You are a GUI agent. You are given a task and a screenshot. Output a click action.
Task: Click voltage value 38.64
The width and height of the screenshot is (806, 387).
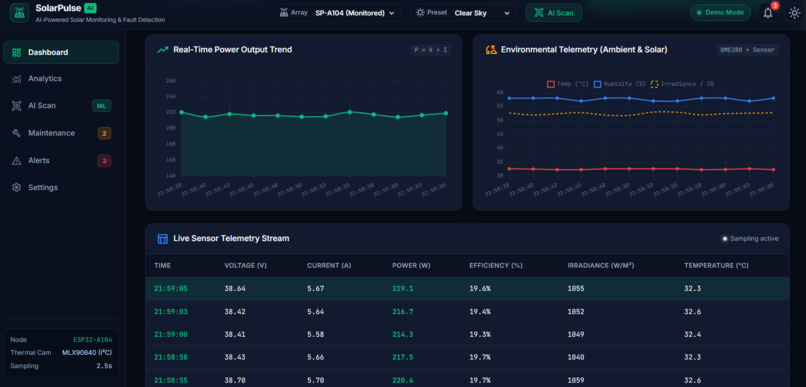click(x=235, y=289)
